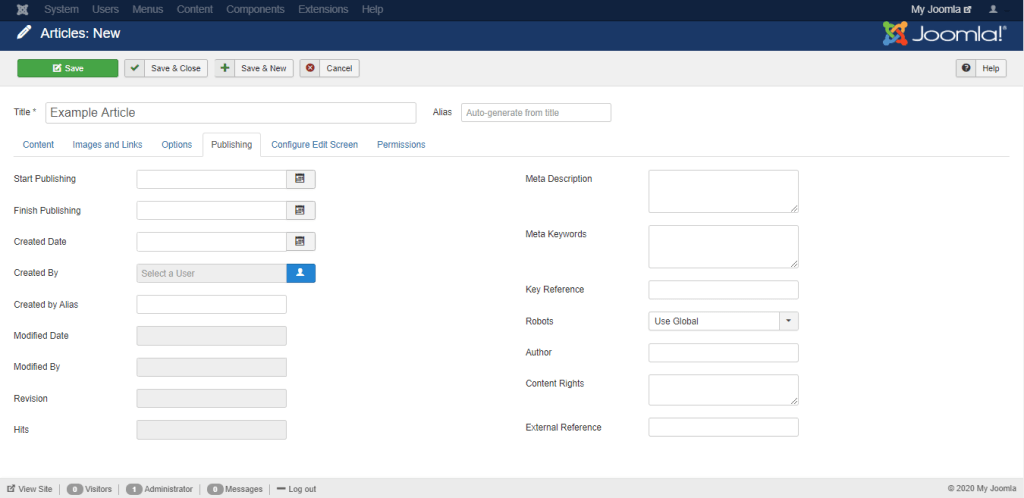
Task: Open the user account menu icon
Action: (993, 10)
